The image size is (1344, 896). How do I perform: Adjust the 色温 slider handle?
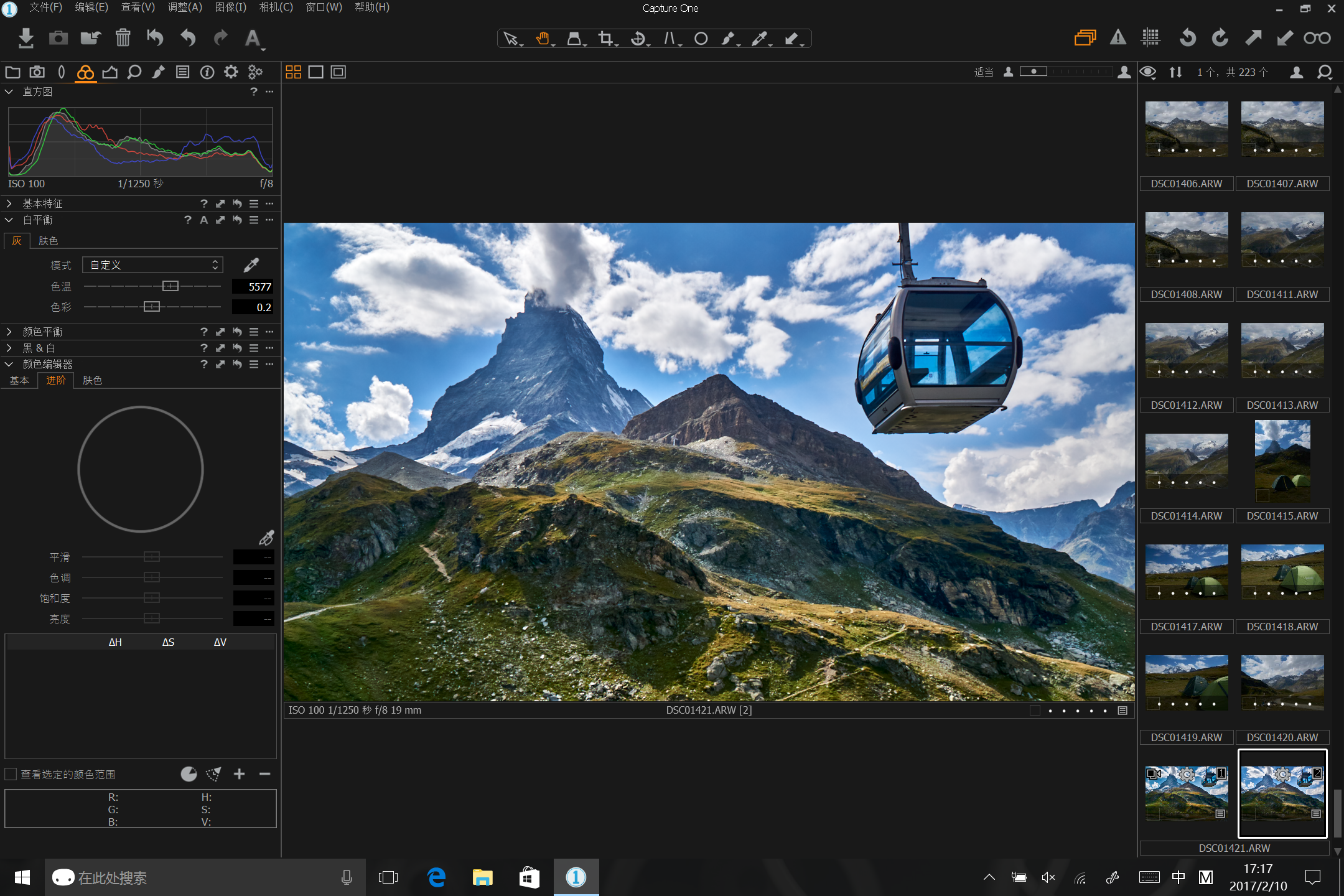[x=170, y=286]
